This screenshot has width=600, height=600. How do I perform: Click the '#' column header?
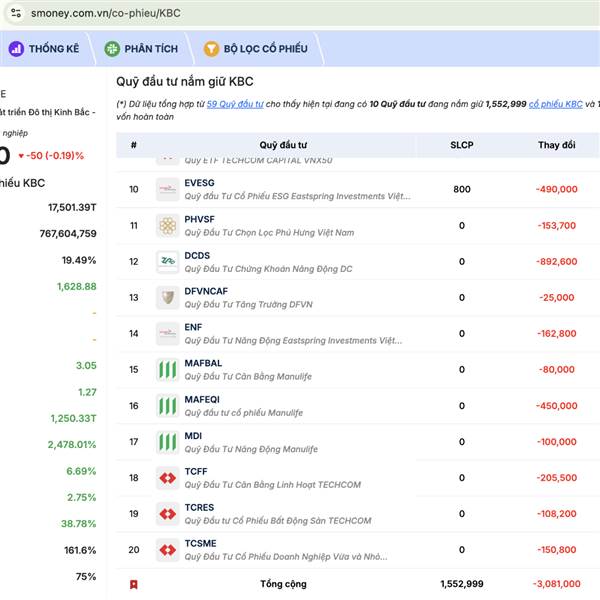(134, 145)
